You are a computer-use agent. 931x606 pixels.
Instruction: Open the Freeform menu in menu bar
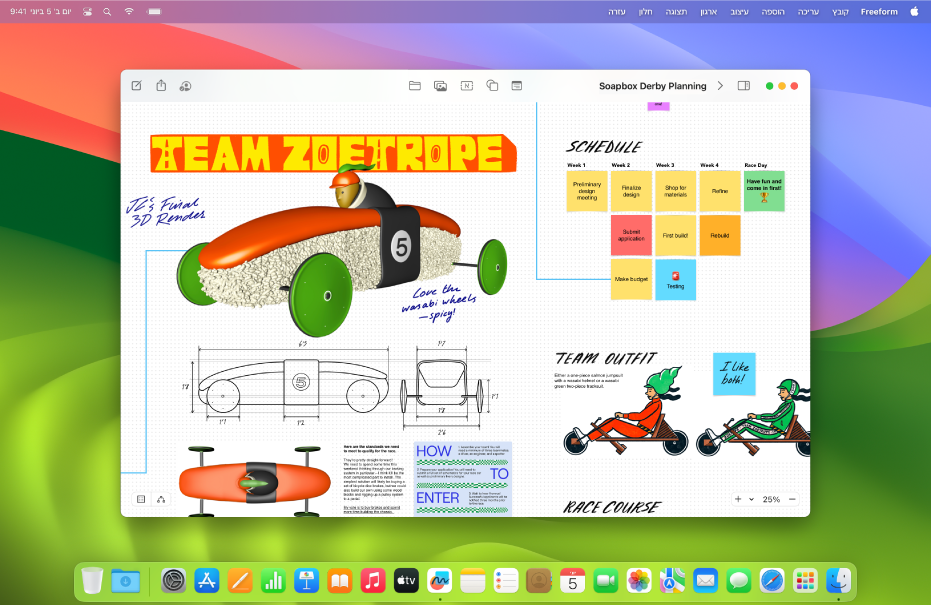pyautogui.click(x=879, y=11)
